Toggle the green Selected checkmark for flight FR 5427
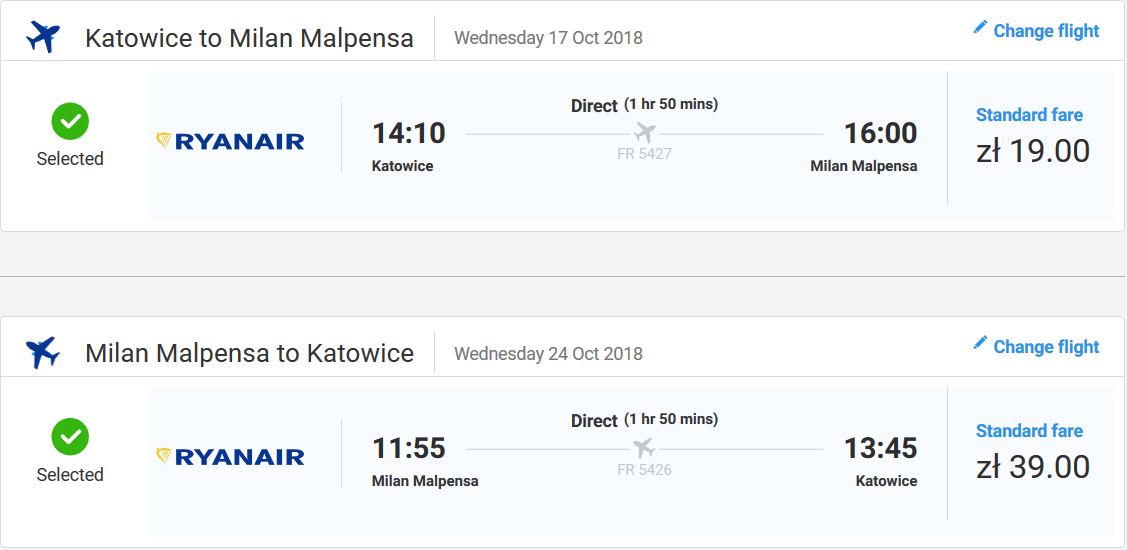Viewport: 1127px width, 550px height. click(70, 122)
